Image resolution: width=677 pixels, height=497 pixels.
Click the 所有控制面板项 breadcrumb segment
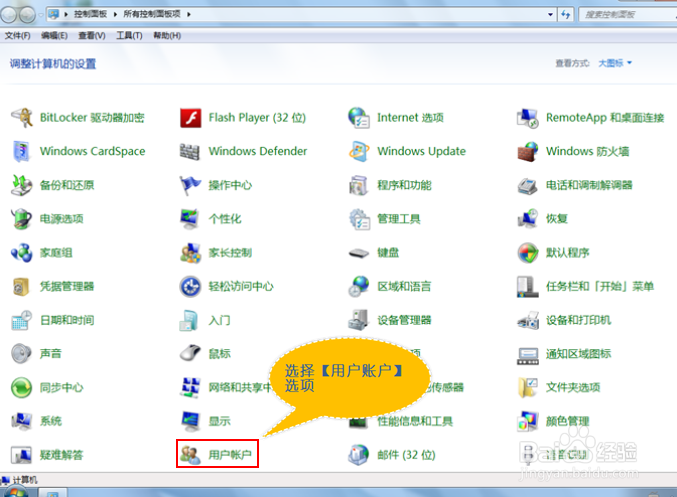coord(152,14)
